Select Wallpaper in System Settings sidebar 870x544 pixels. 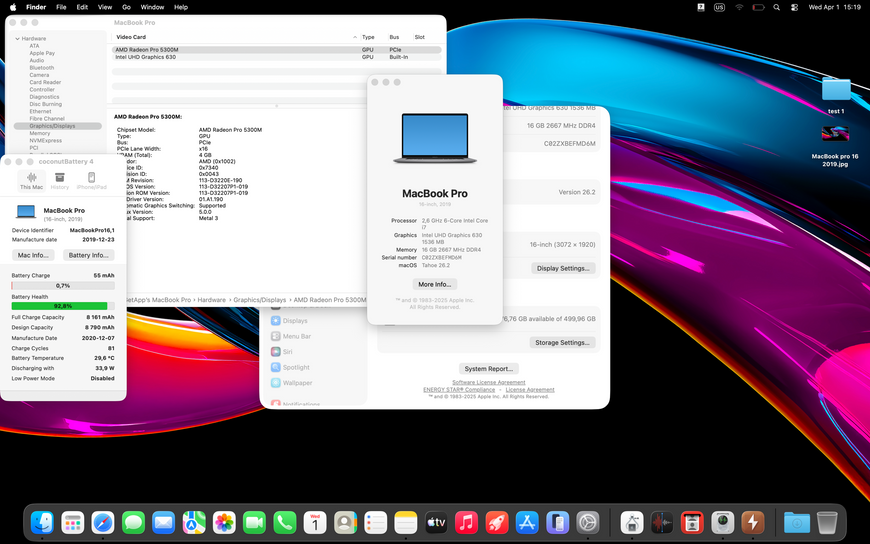click(x=291, y=382)
